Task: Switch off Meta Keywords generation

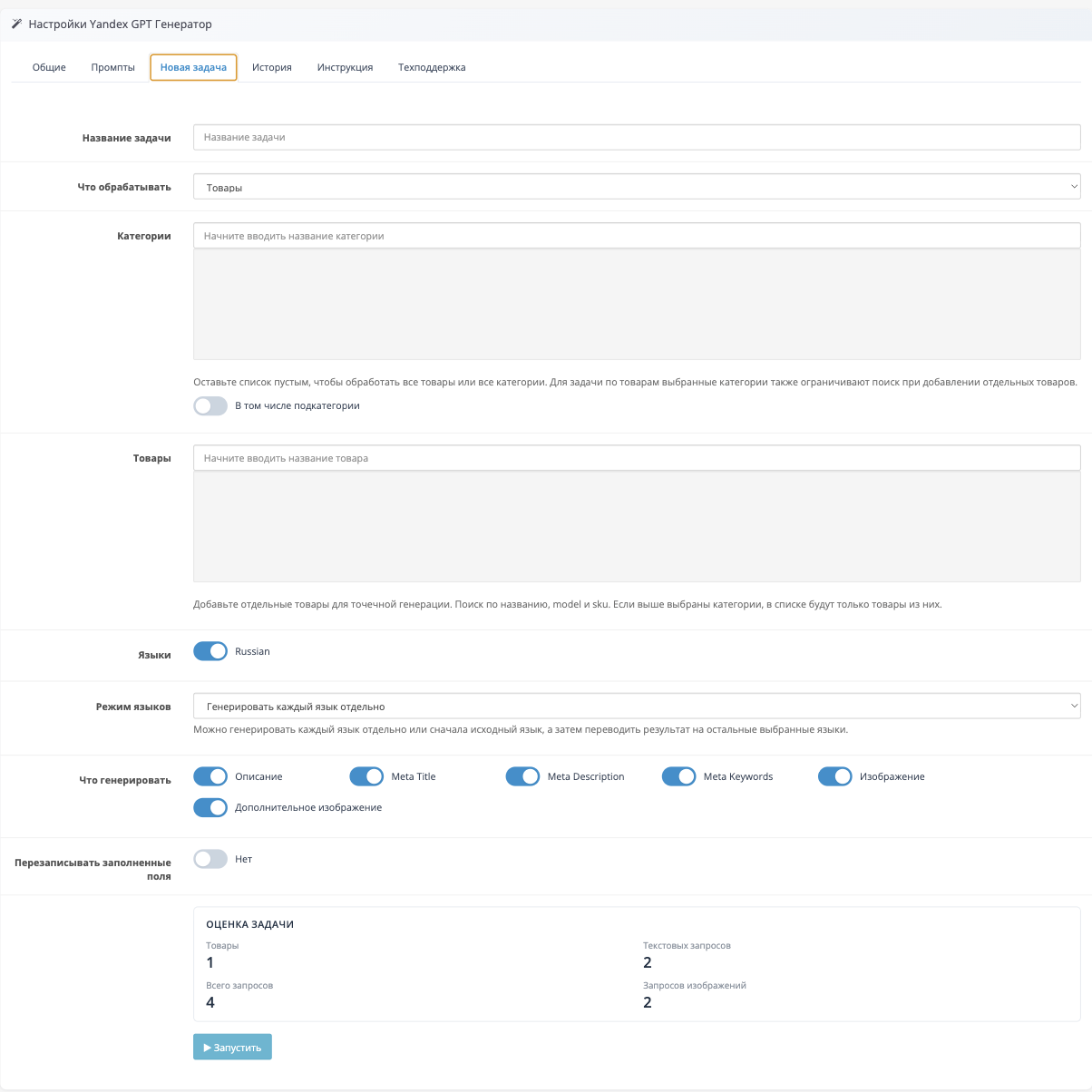Action: (678, 776)
